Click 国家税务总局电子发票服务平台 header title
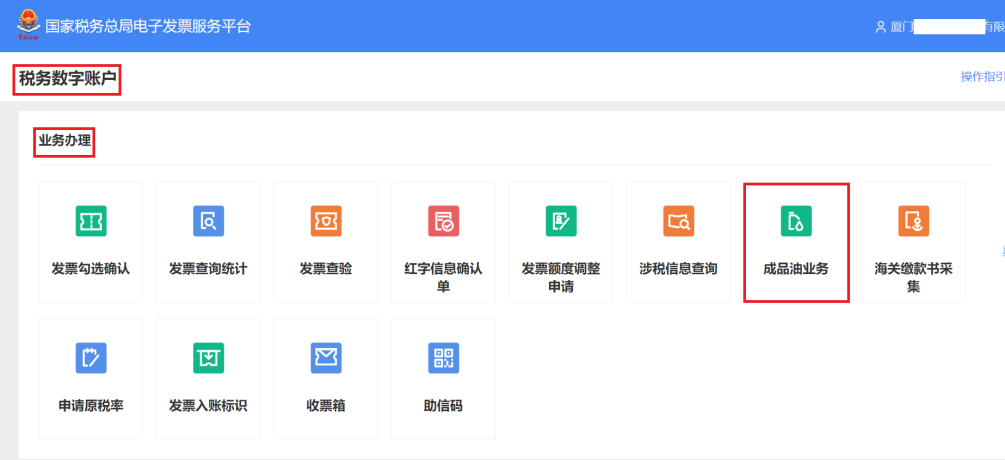Viewport: 1005px width, 460px height. tap(148, 26)
